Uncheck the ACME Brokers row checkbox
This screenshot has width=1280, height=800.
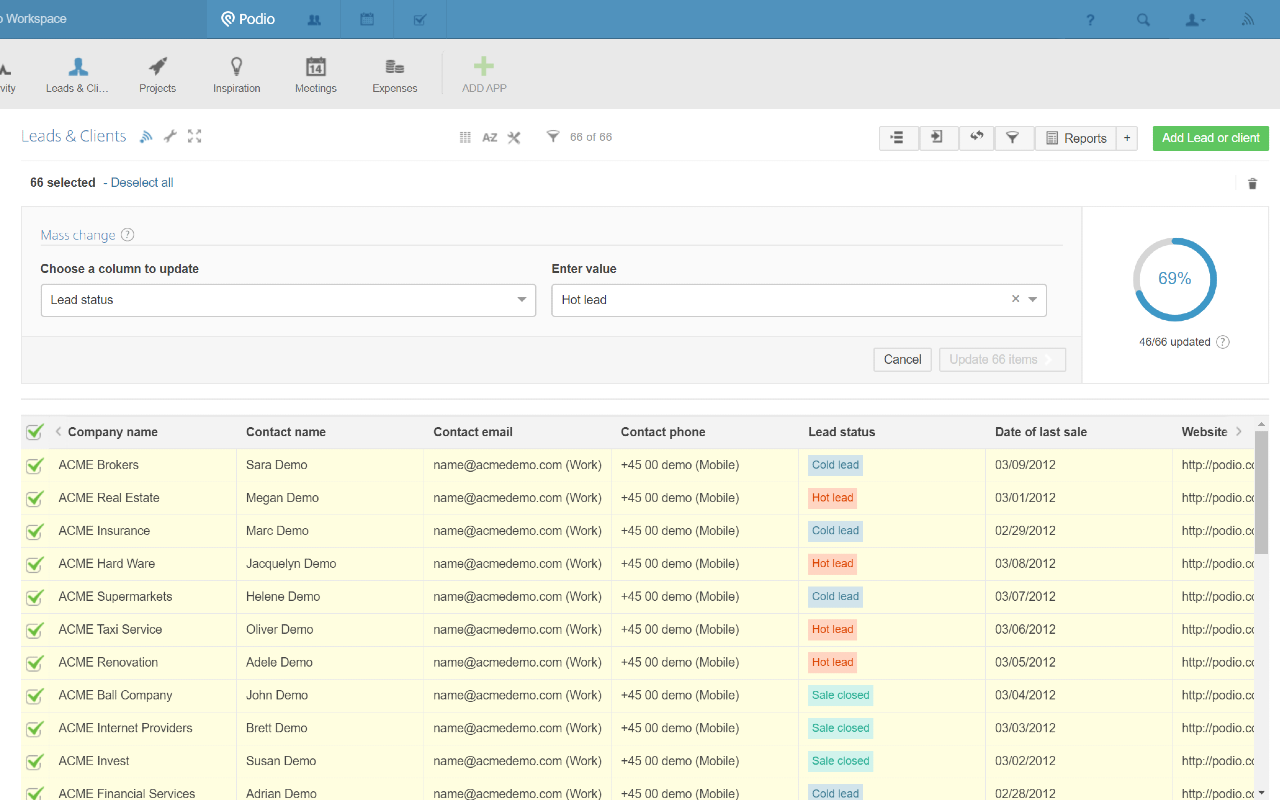[34, 465]
